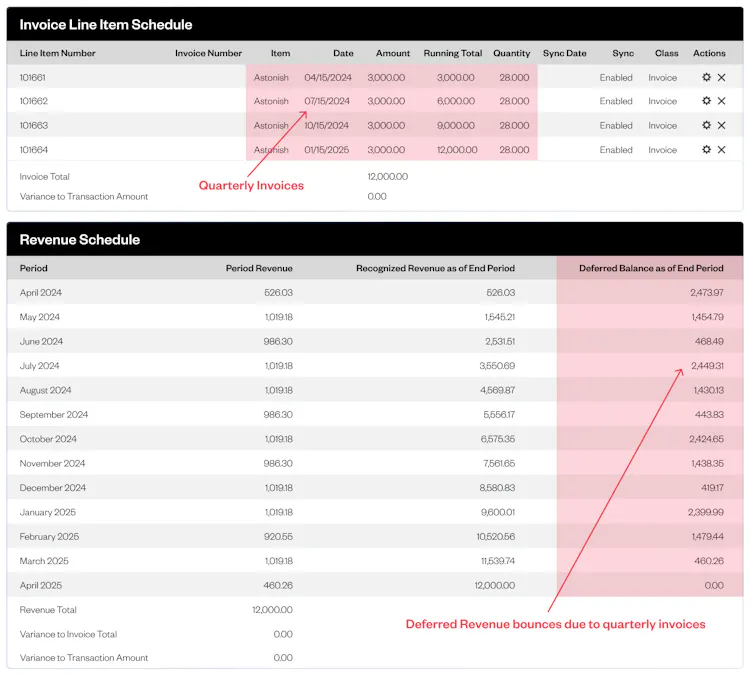Click the Period Revenue column header

pos(259,268)
